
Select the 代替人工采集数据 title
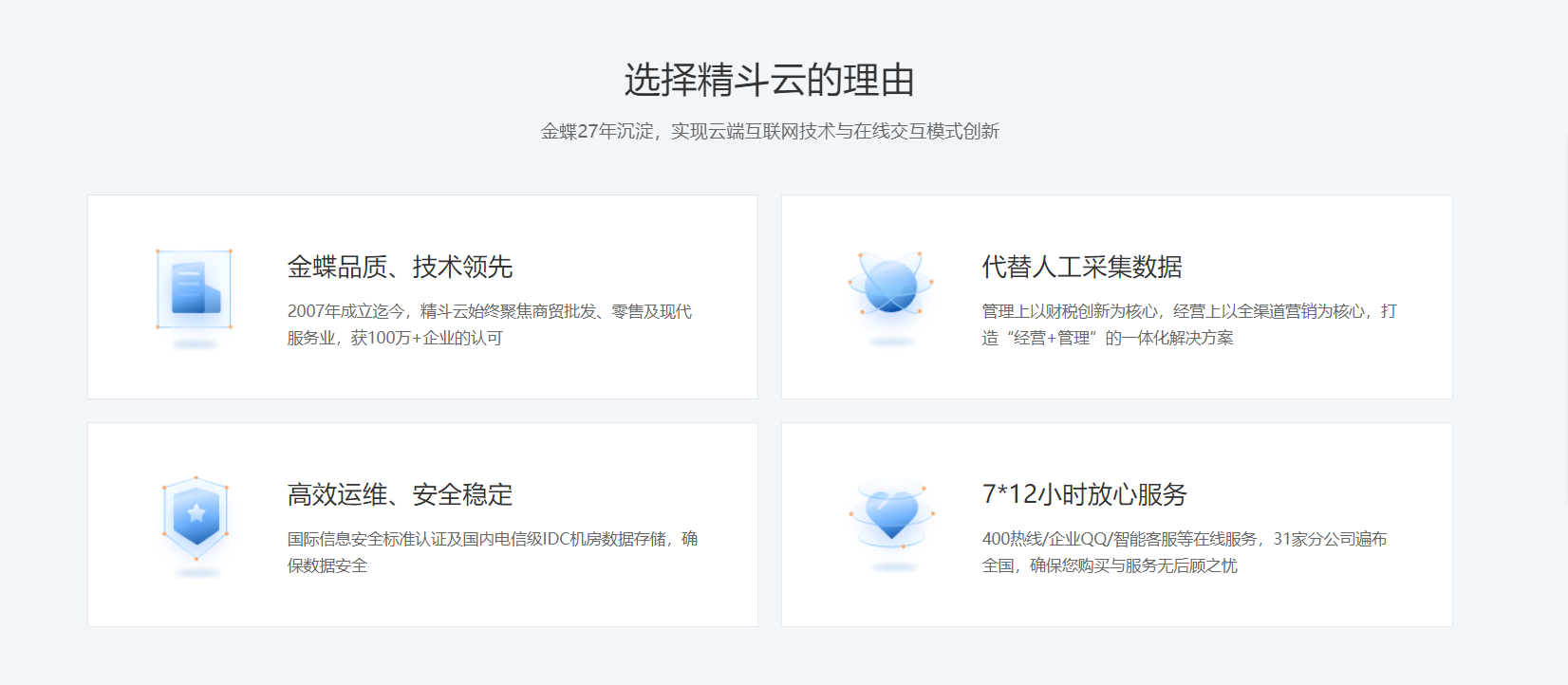click(x=1082, y=267)
